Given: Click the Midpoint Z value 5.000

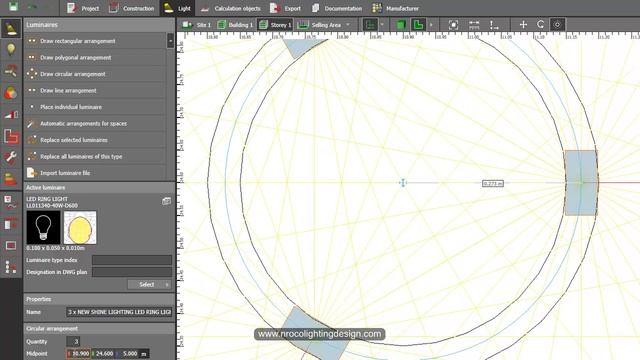Looking at the screenshot, I should coord(127,354).
